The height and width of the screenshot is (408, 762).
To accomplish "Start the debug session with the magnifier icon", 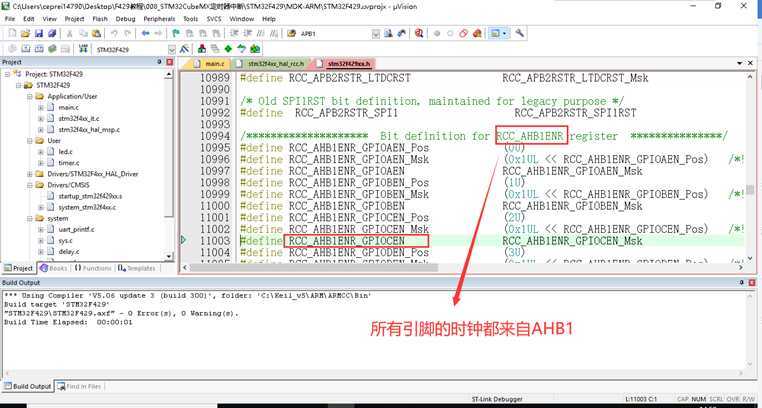I will click(419, 34).
